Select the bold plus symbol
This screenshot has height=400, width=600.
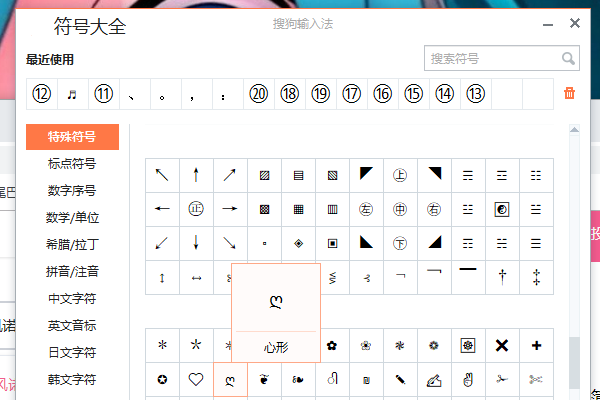click(536, 345)
